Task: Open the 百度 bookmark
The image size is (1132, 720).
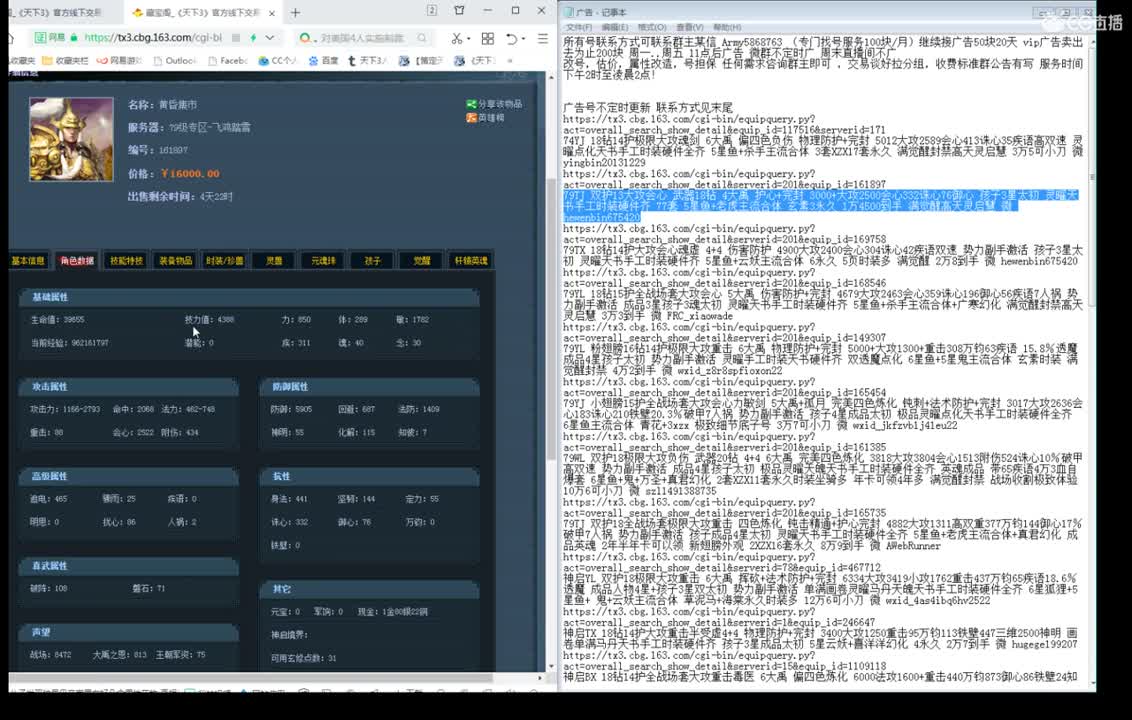Action: pyautogui.click(x=323, y=61)
